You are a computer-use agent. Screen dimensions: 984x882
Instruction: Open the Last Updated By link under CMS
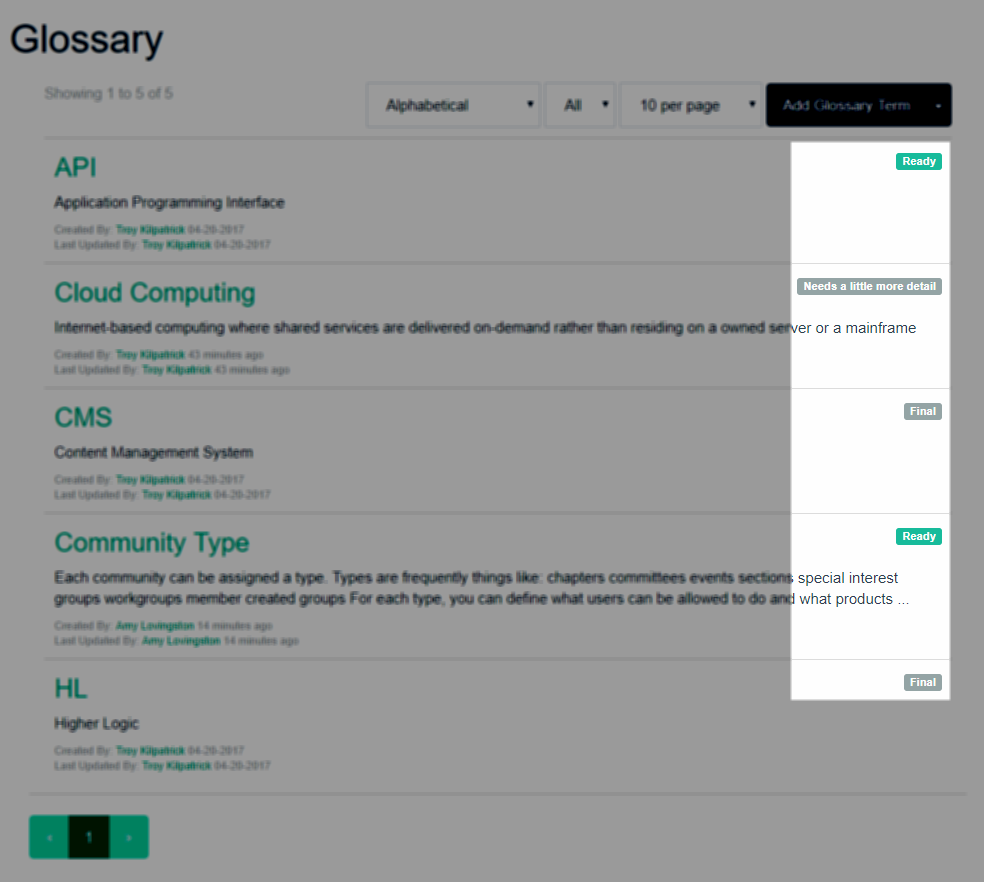[x=176, y=495]
